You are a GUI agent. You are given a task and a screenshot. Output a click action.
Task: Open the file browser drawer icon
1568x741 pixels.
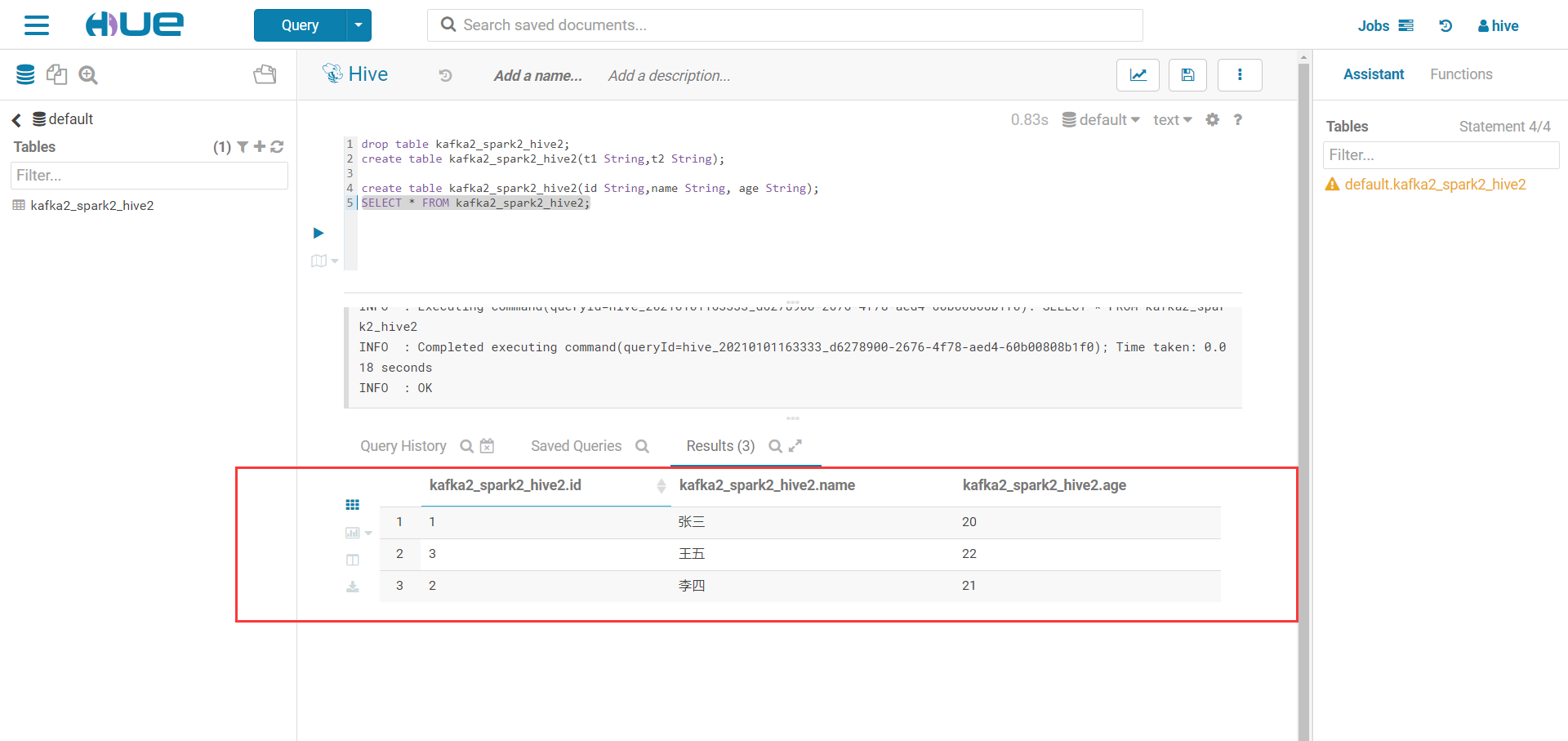point(265,75)
